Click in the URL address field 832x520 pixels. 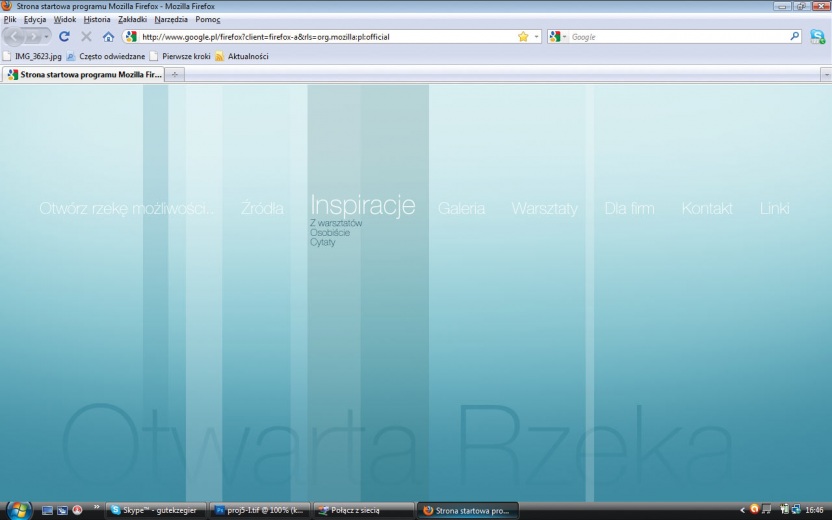click(320, 37)
